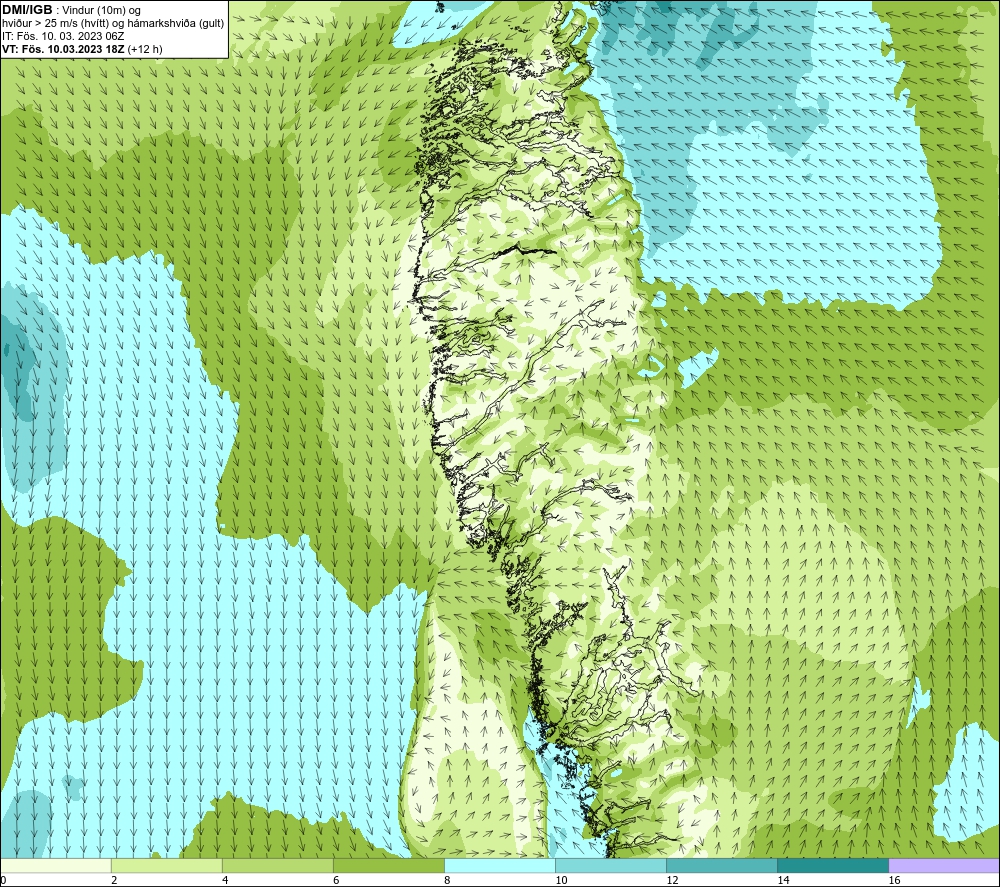Viewport: 1000px width, 887px height.
Task: Click the '6' label on the wind scale
Action: (336, 880)
